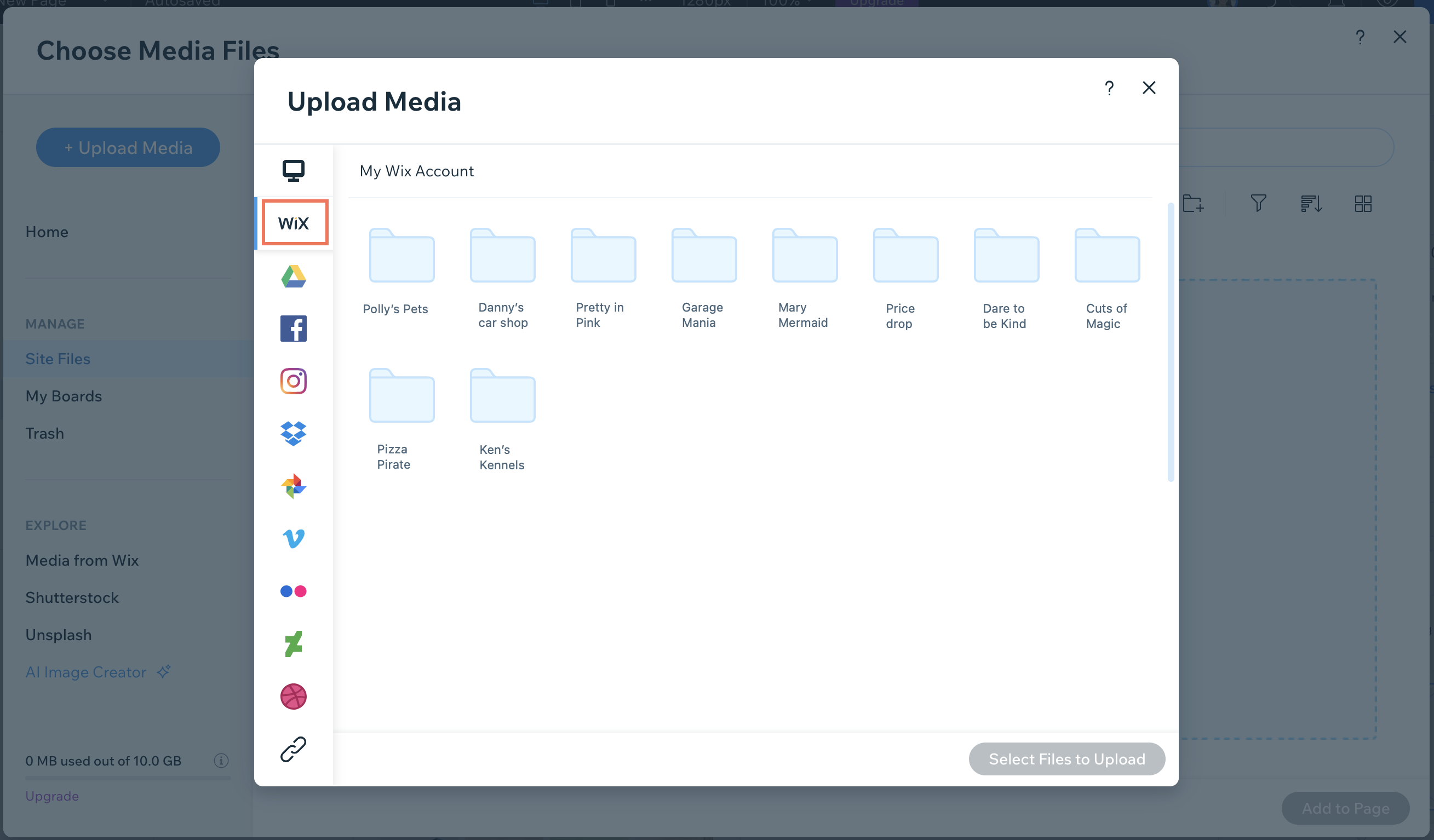Viewport: 1434px width, 840px height.
Task: Open Flickr media source icon
Action: click(293, 590)
